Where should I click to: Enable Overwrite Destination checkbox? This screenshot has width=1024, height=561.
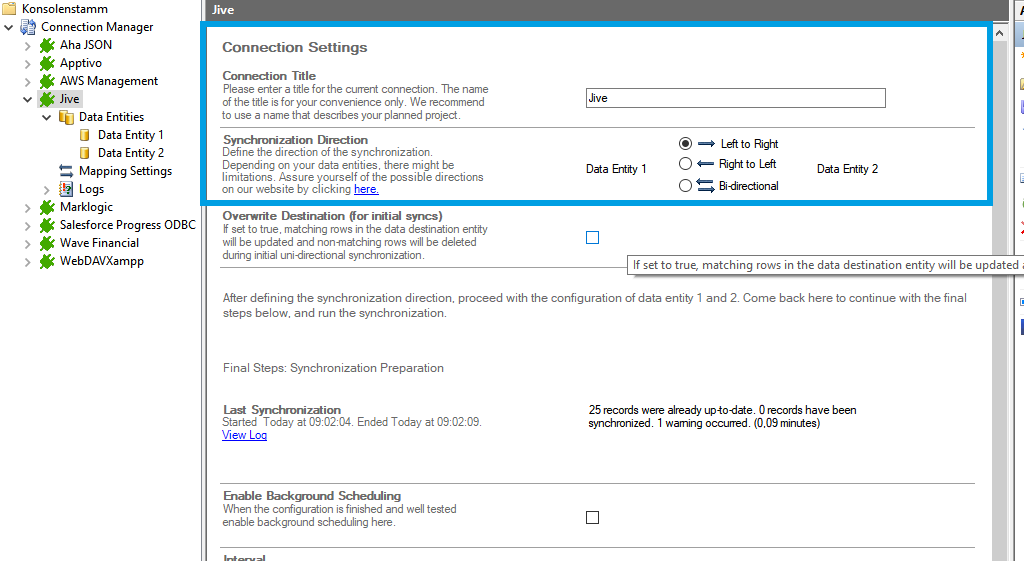pos(593,238)
